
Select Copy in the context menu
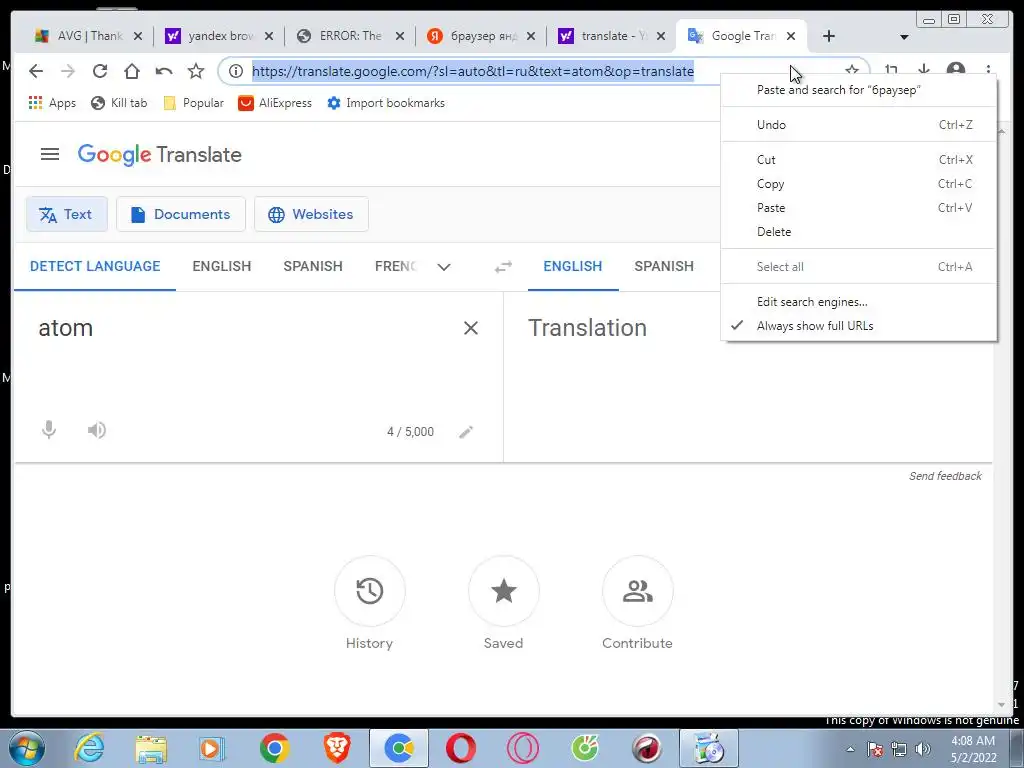tap(859, 184)
